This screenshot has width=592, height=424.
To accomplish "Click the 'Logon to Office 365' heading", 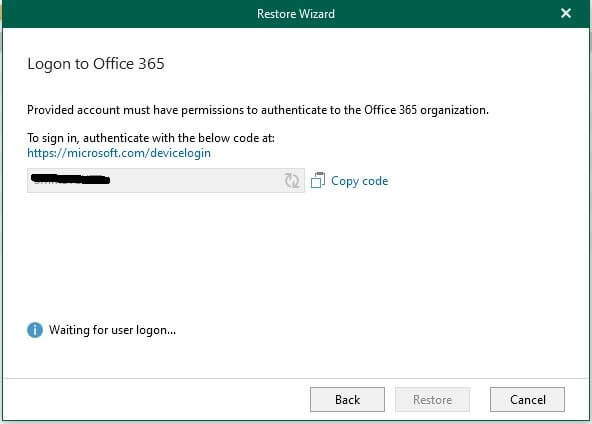I will tap(96, 64).
